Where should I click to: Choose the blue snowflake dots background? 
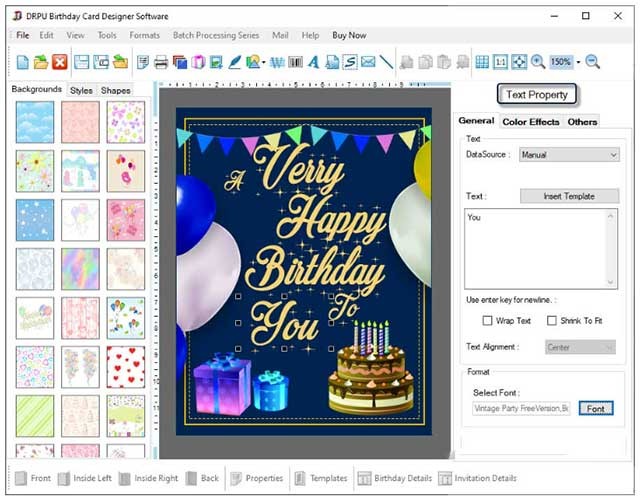pos(35,220)
